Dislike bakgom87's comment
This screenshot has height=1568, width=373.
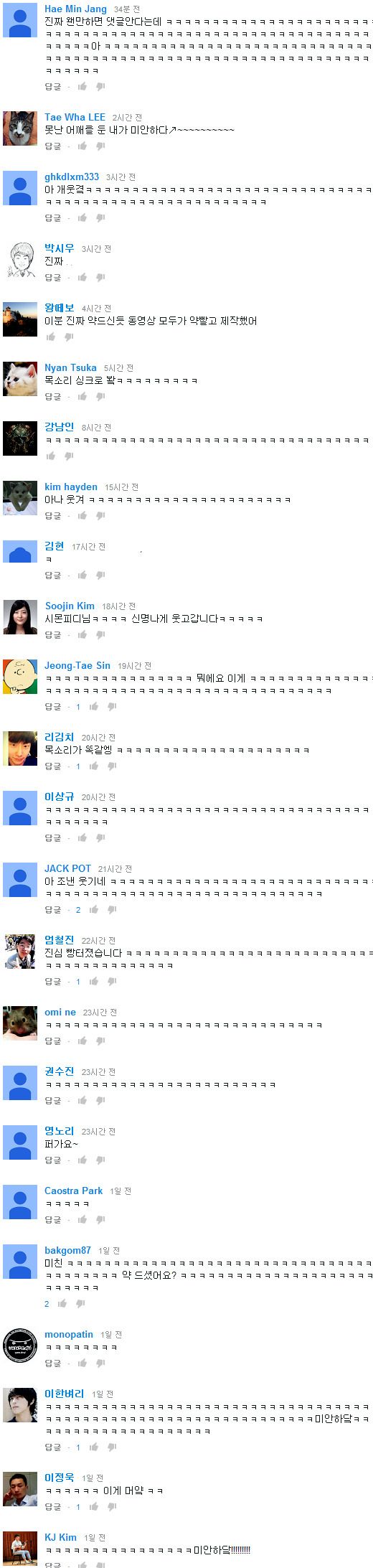pyautogui.click(x=80, y=1303)
